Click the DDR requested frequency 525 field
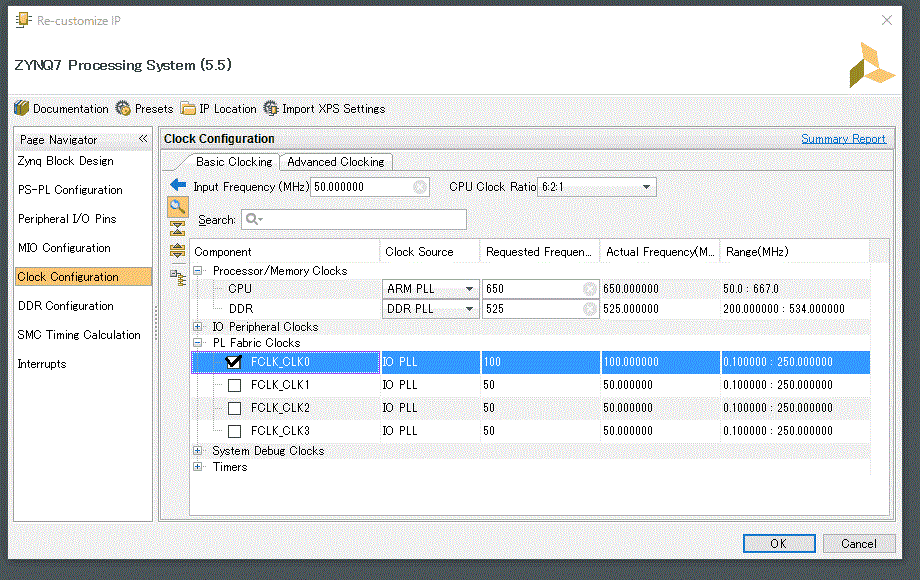 click(540, 309)
